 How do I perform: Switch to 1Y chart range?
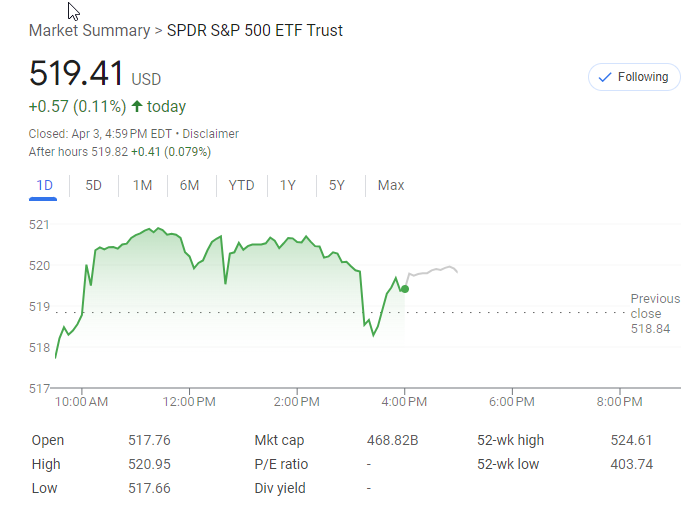[288, 185]
